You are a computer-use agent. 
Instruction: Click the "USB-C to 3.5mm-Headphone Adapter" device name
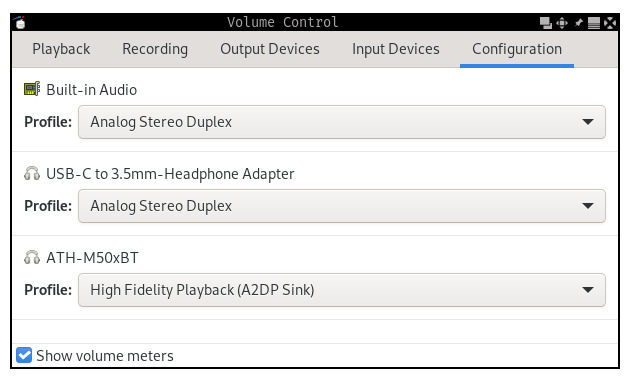point(170,174)
